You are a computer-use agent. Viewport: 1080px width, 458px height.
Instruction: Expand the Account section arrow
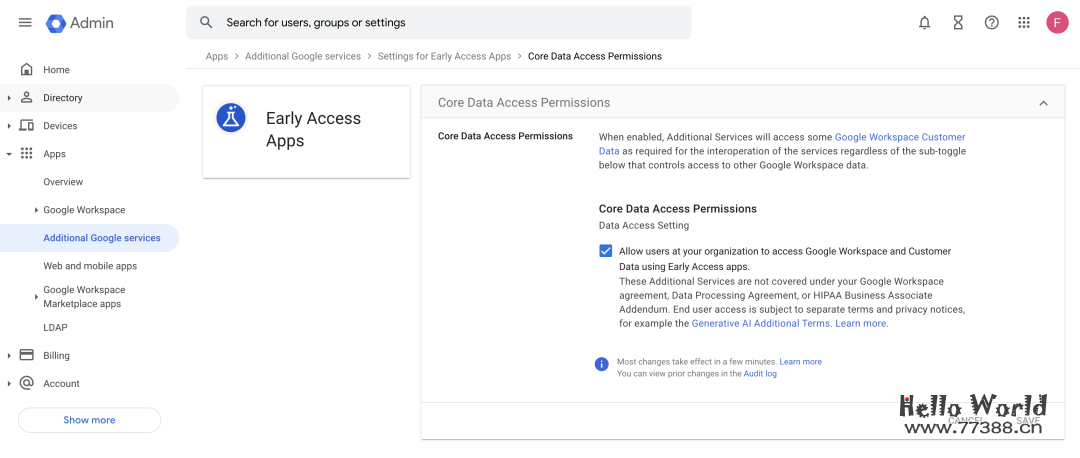[x=9, y=384]
